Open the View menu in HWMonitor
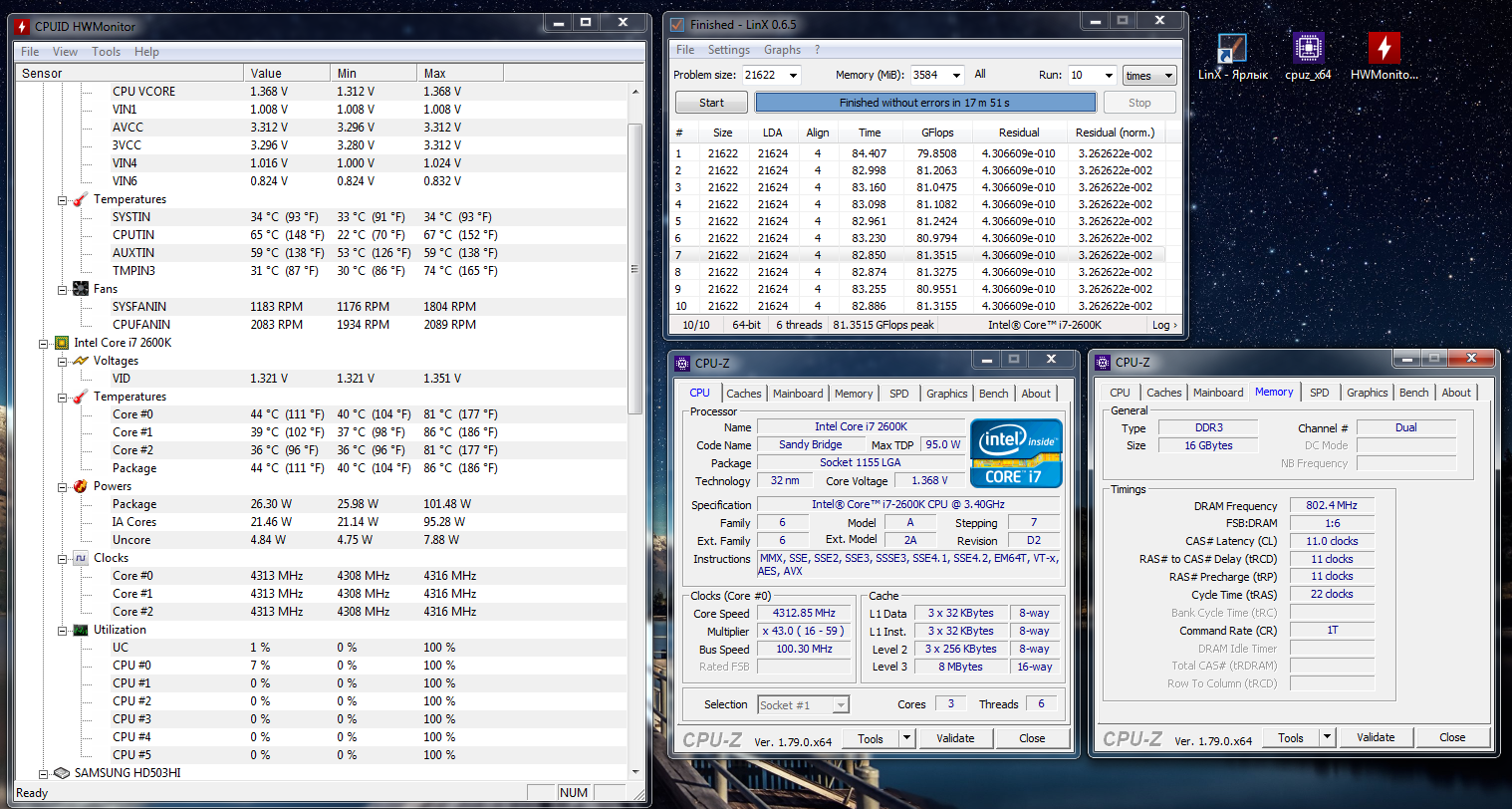 tap(65, 52)
